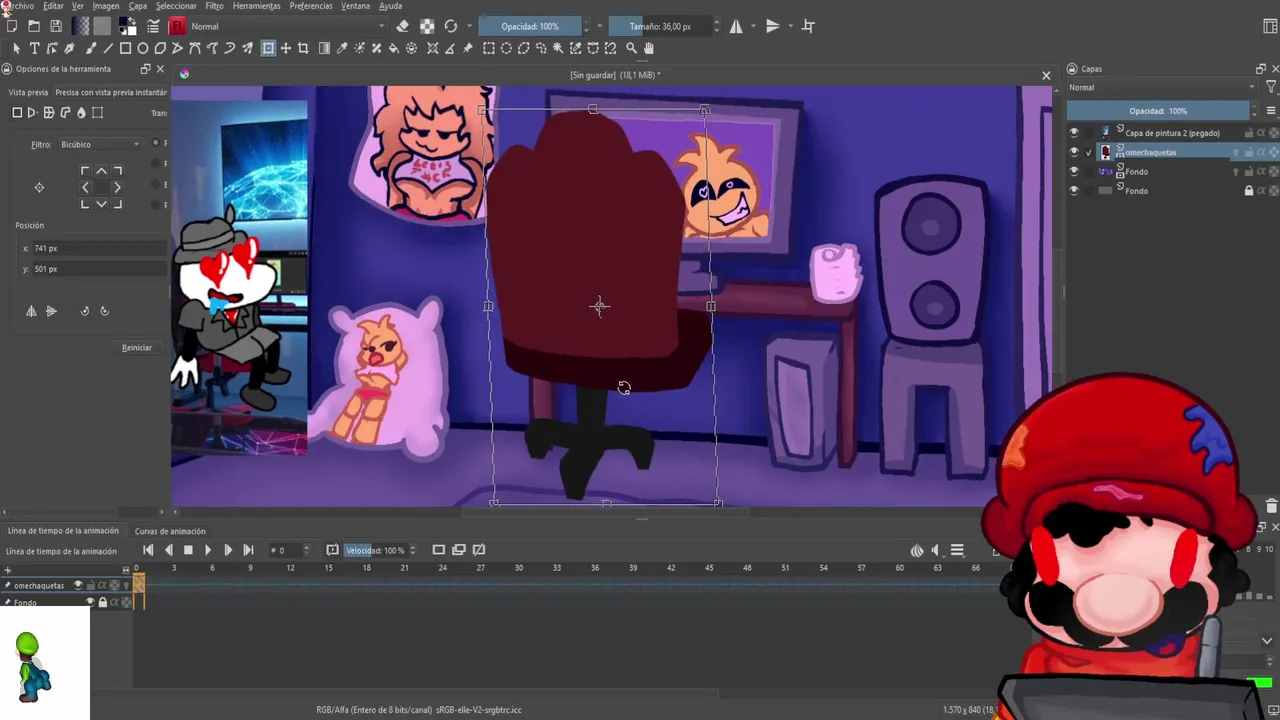Screen dimensions: 1280x720
Task: Flip selection horizontally in tool options
Action: pyautogui.click(x=31, y=311)
